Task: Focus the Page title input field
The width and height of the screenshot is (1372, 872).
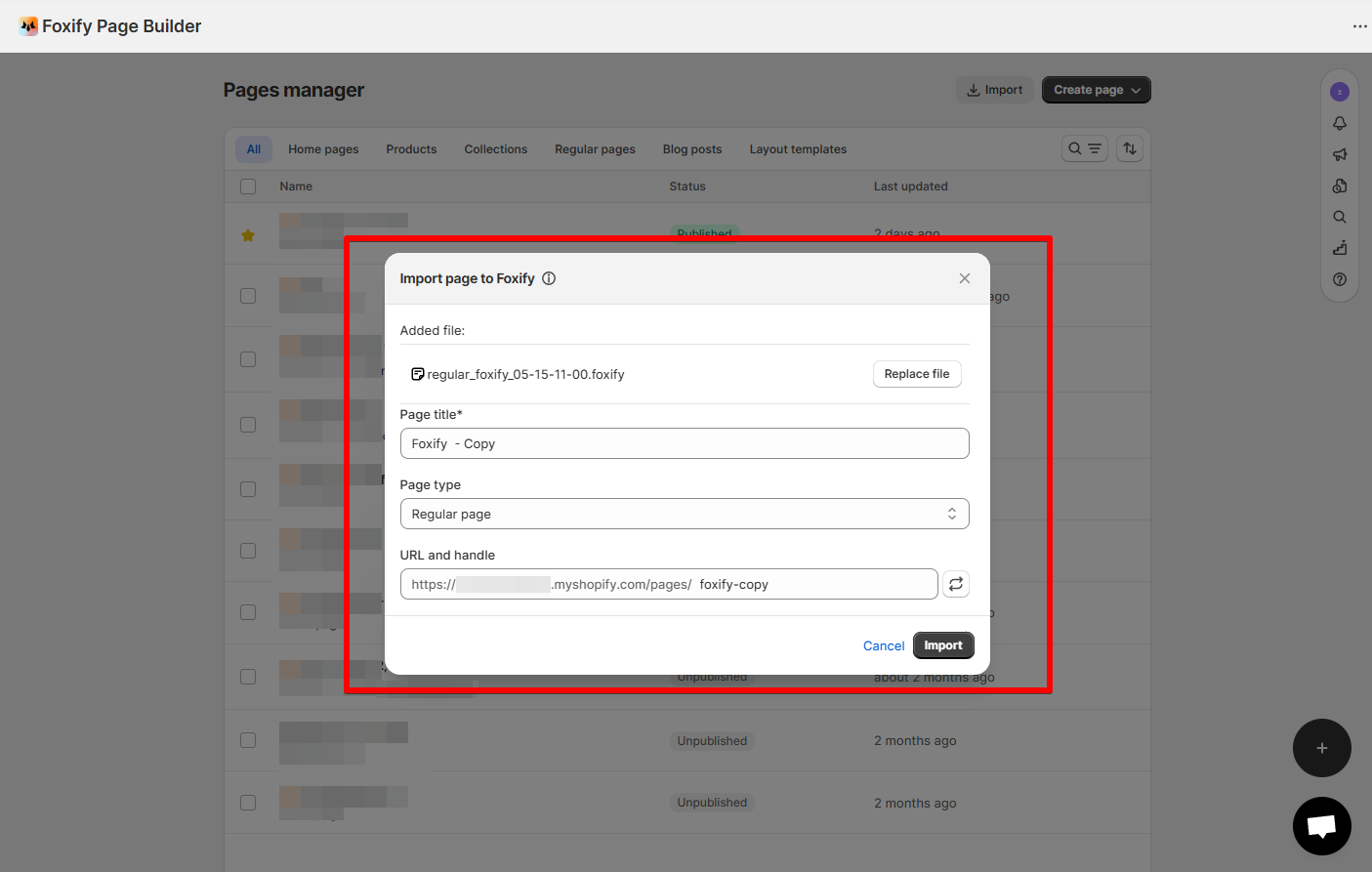Action: (685, 443)
